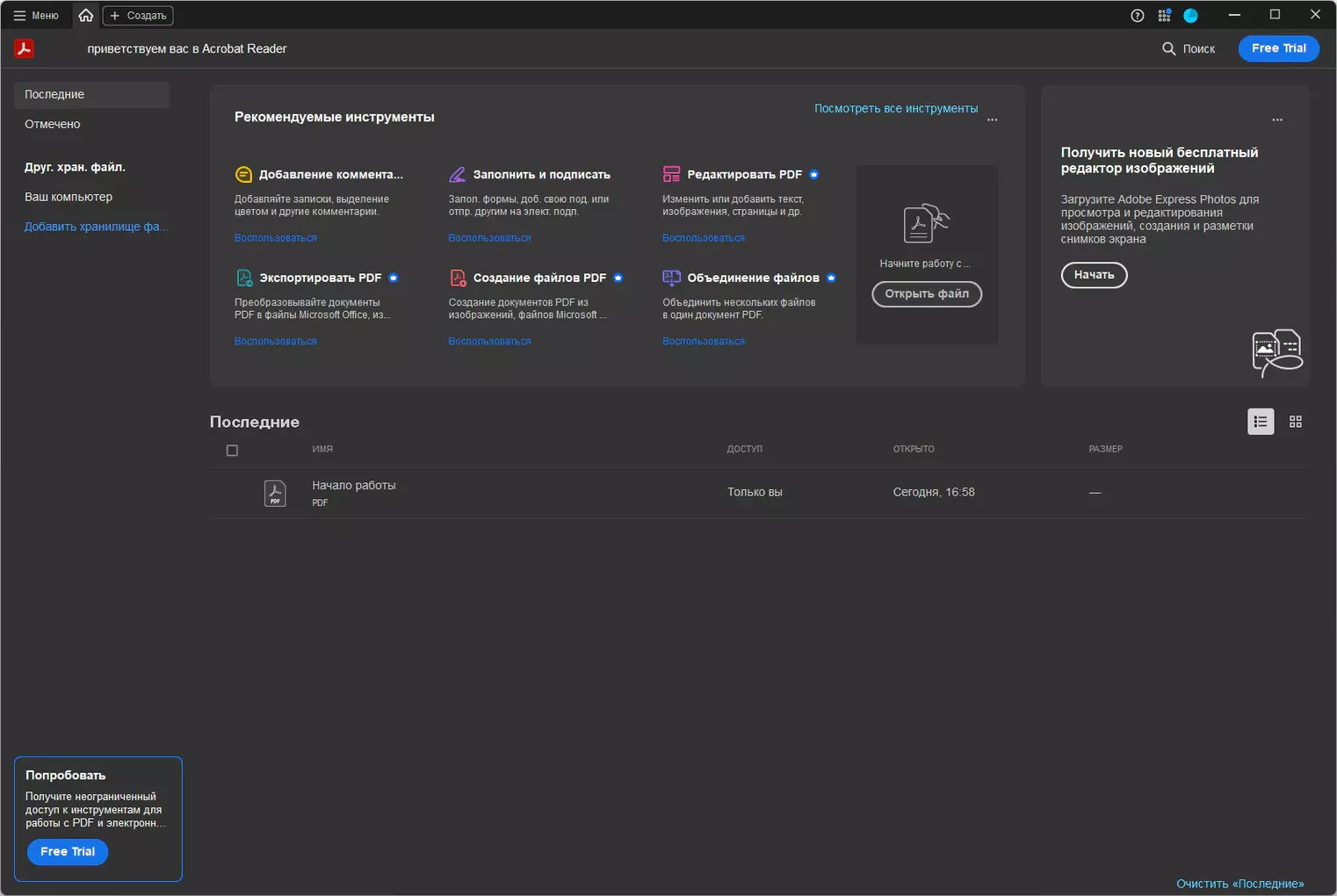Click Очистить «Последние» link
The width and height of the screenshot is (1337, 896).
pyautogui.click(x=1239, y=884)
